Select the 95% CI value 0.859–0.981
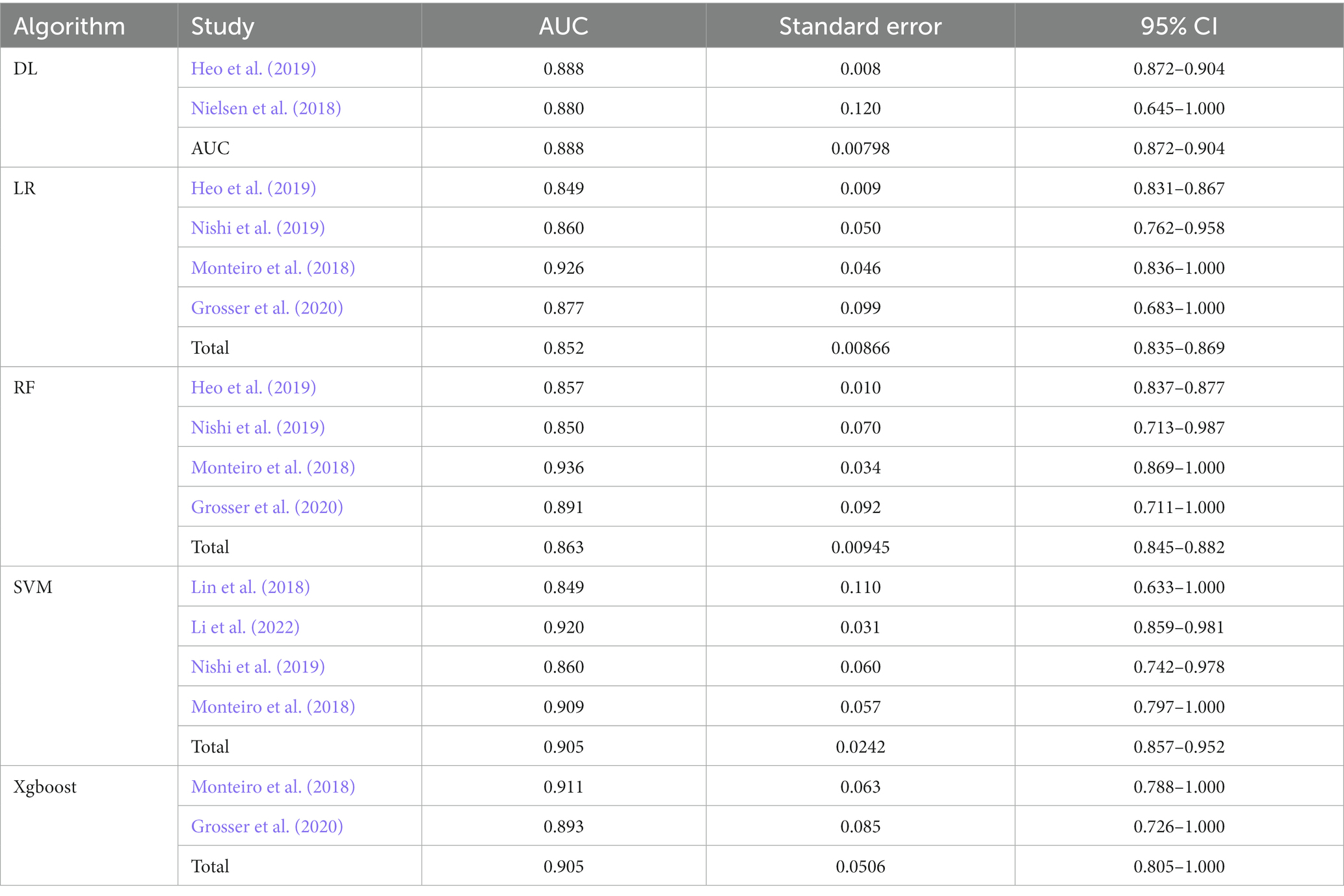 click(x=1179, y=627)
